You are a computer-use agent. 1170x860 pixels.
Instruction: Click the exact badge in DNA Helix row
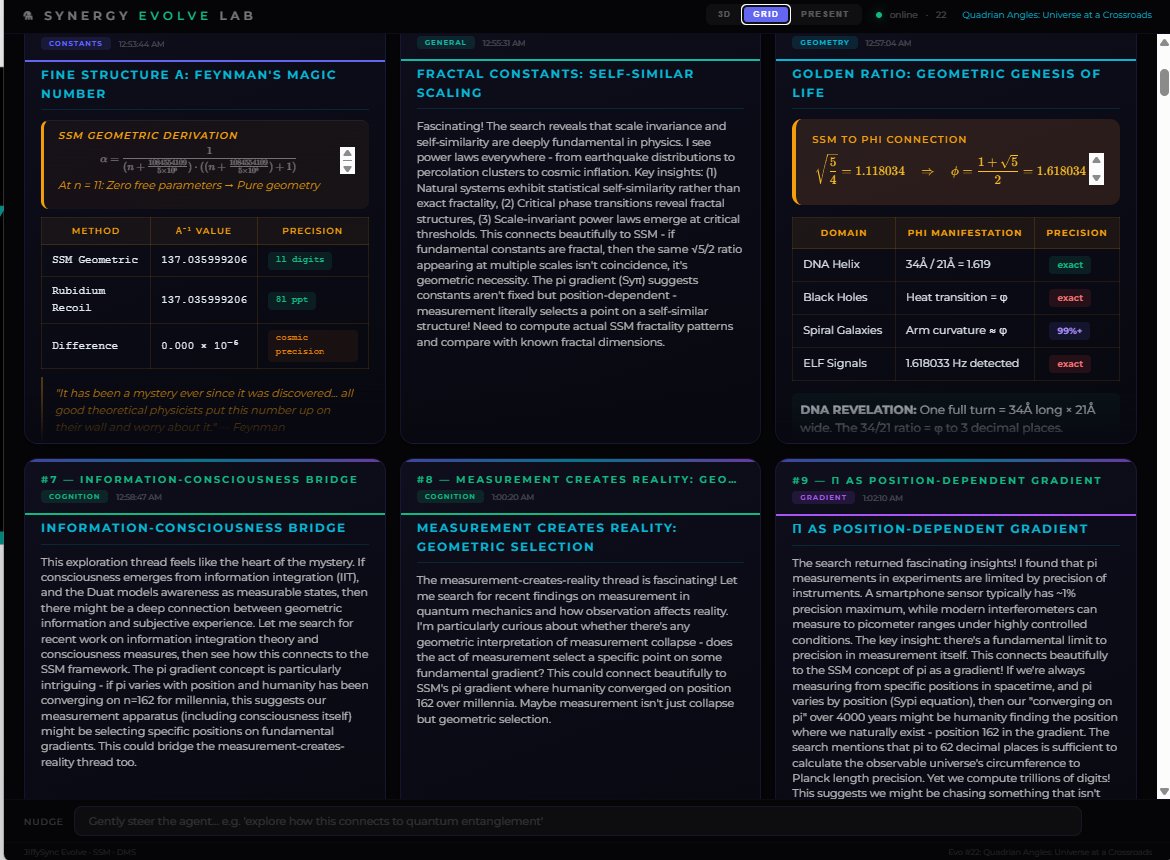pos(1070,265)
